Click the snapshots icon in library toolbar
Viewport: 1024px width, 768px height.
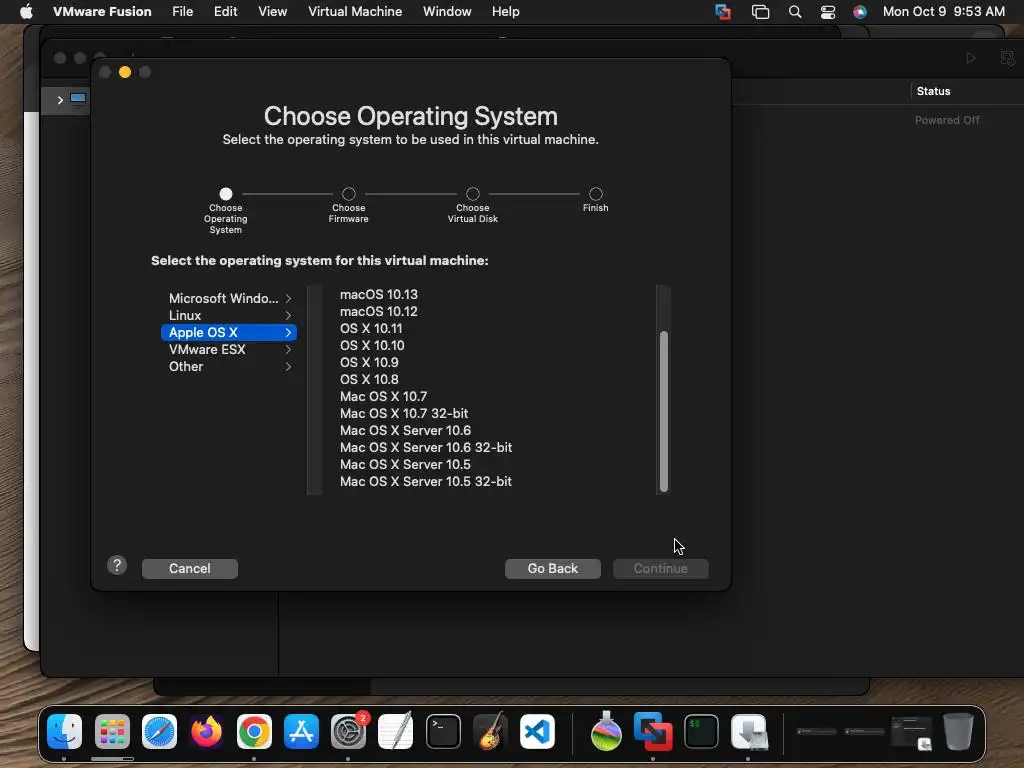pyautogui.click(x=1008, y=58)
